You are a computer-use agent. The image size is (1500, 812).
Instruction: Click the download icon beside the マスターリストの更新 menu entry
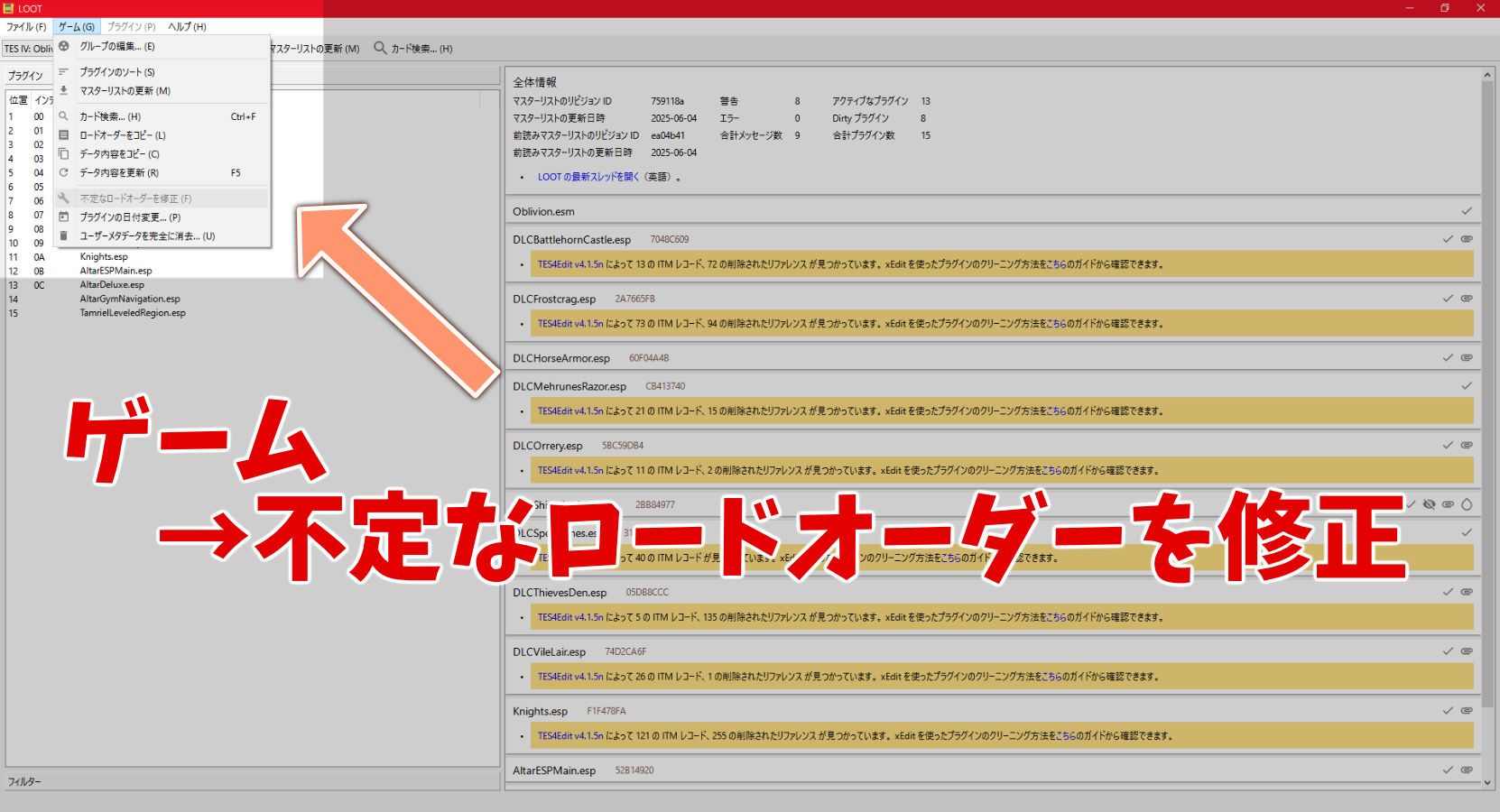pos(64,90)
